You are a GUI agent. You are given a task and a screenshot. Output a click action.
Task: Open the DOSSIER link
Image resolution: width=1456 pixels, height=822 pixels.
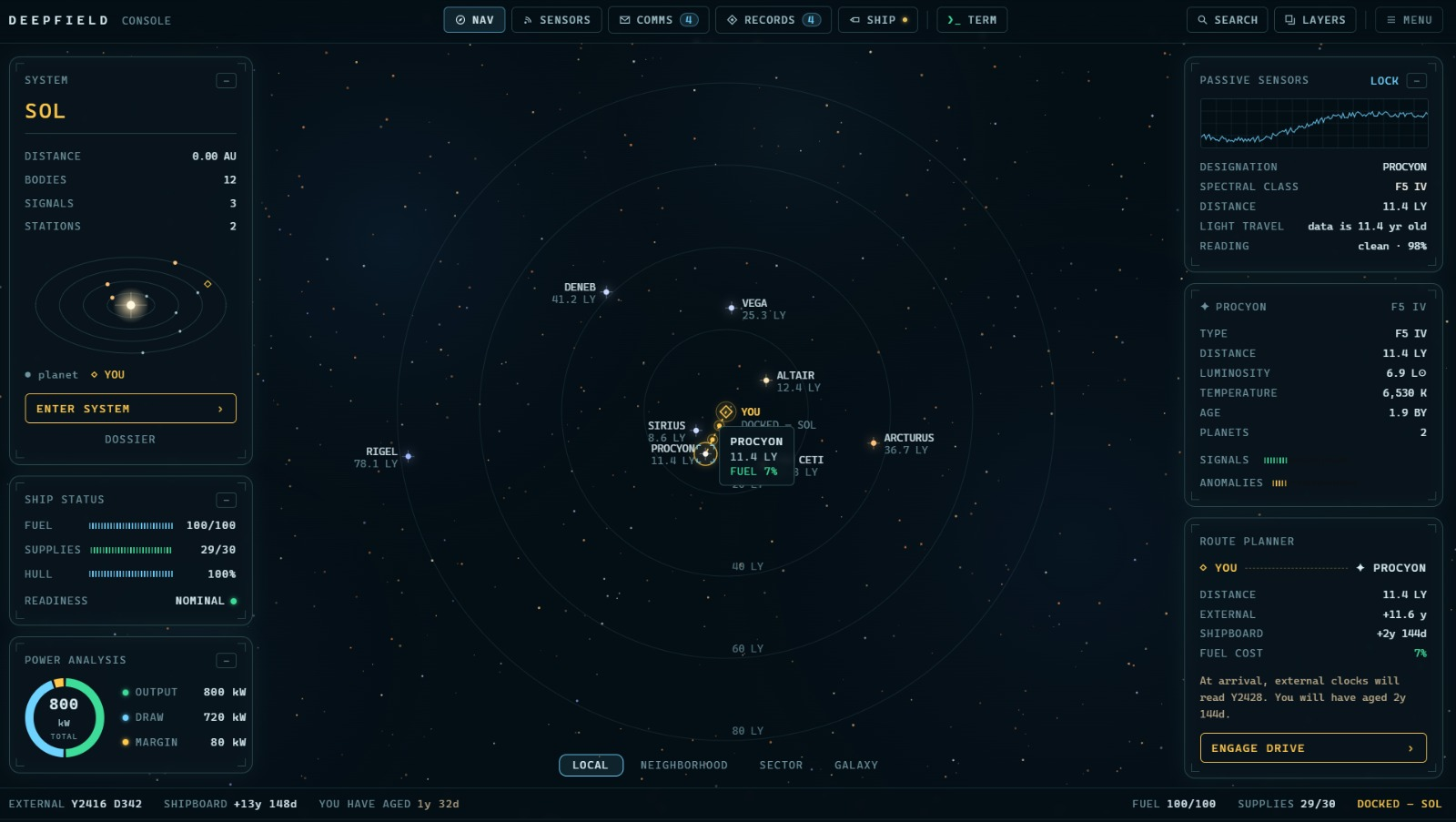coord(130,440)
